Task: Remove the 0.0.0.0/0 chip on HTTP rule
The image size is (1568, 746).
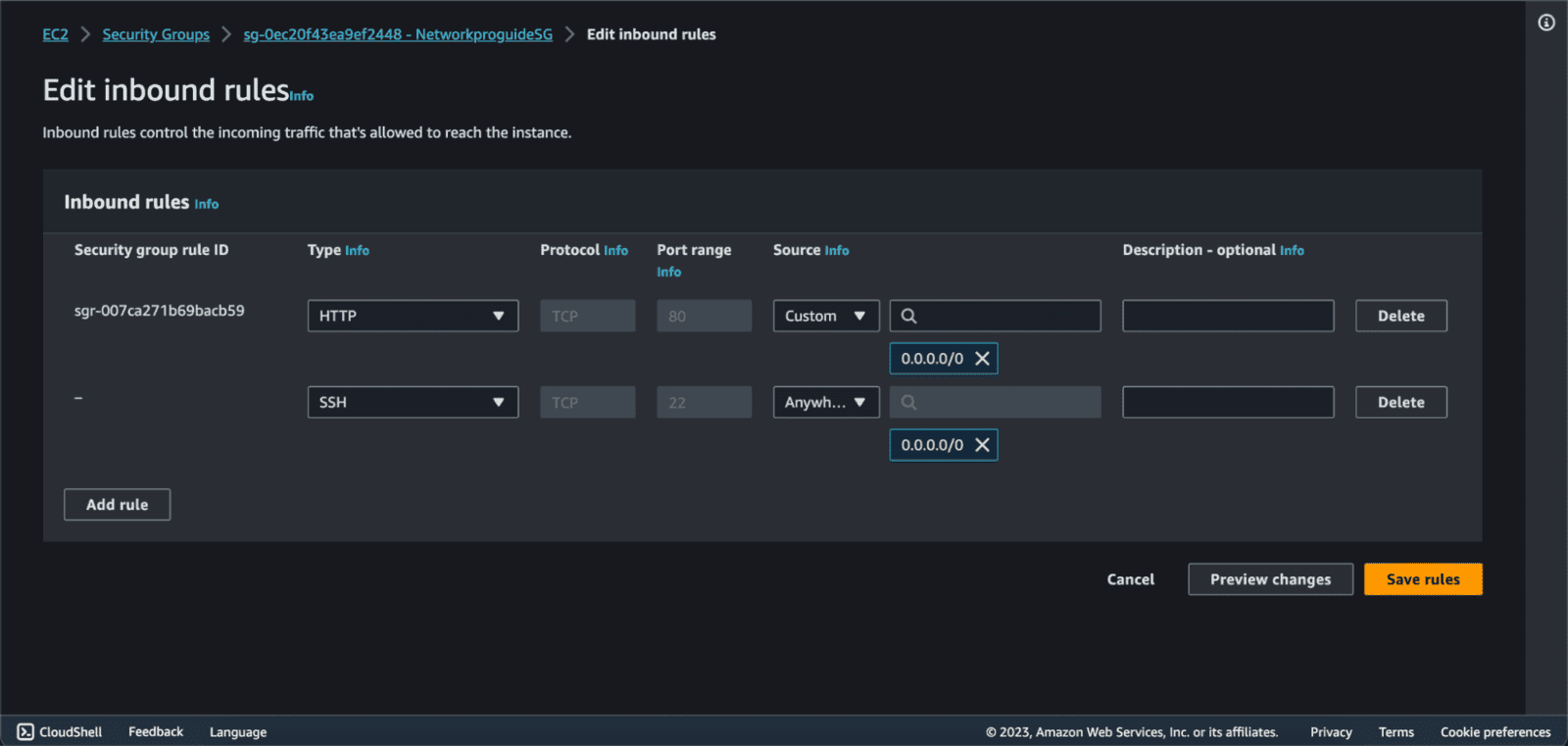Action: coord(982,359)
